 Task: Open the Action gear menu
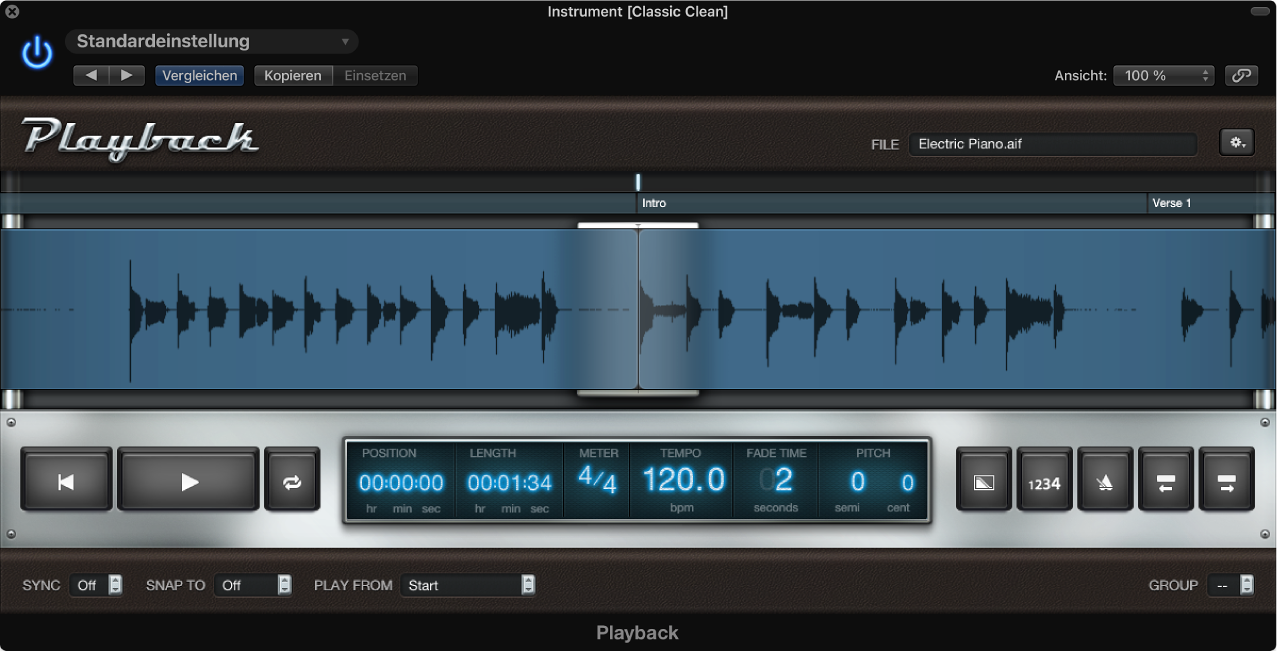coord(1236,142)
